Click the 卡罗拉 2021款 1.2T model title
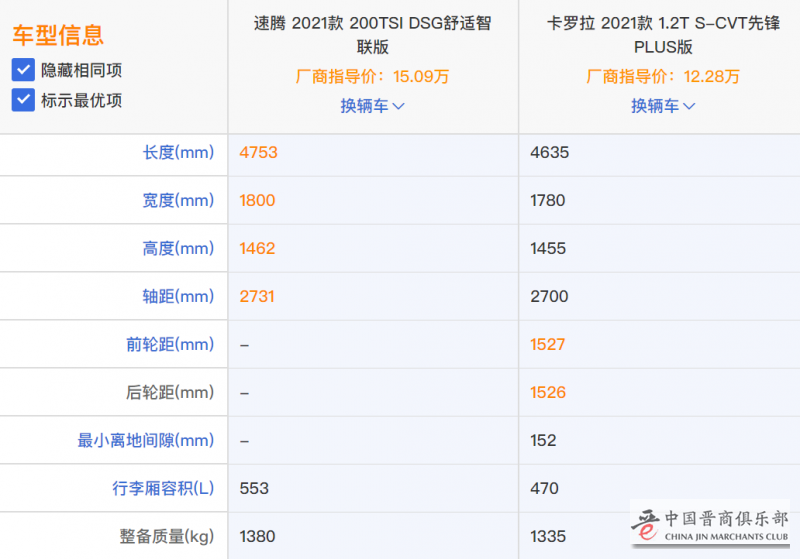Viewport: 800px width, 559px height. pos(663,35)
